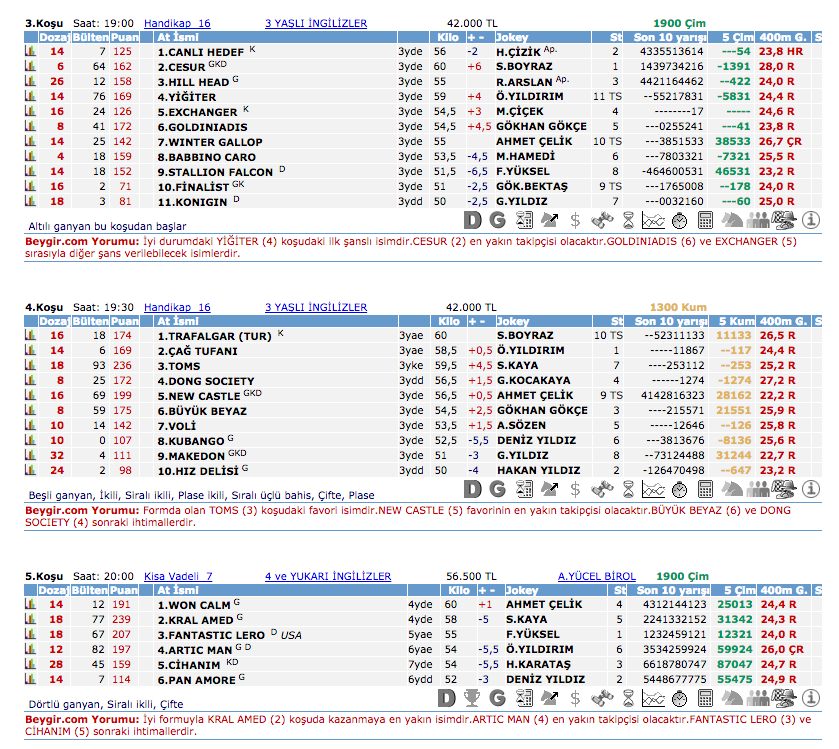Click the G icon in race 5 toolbar

click(497, 697)
